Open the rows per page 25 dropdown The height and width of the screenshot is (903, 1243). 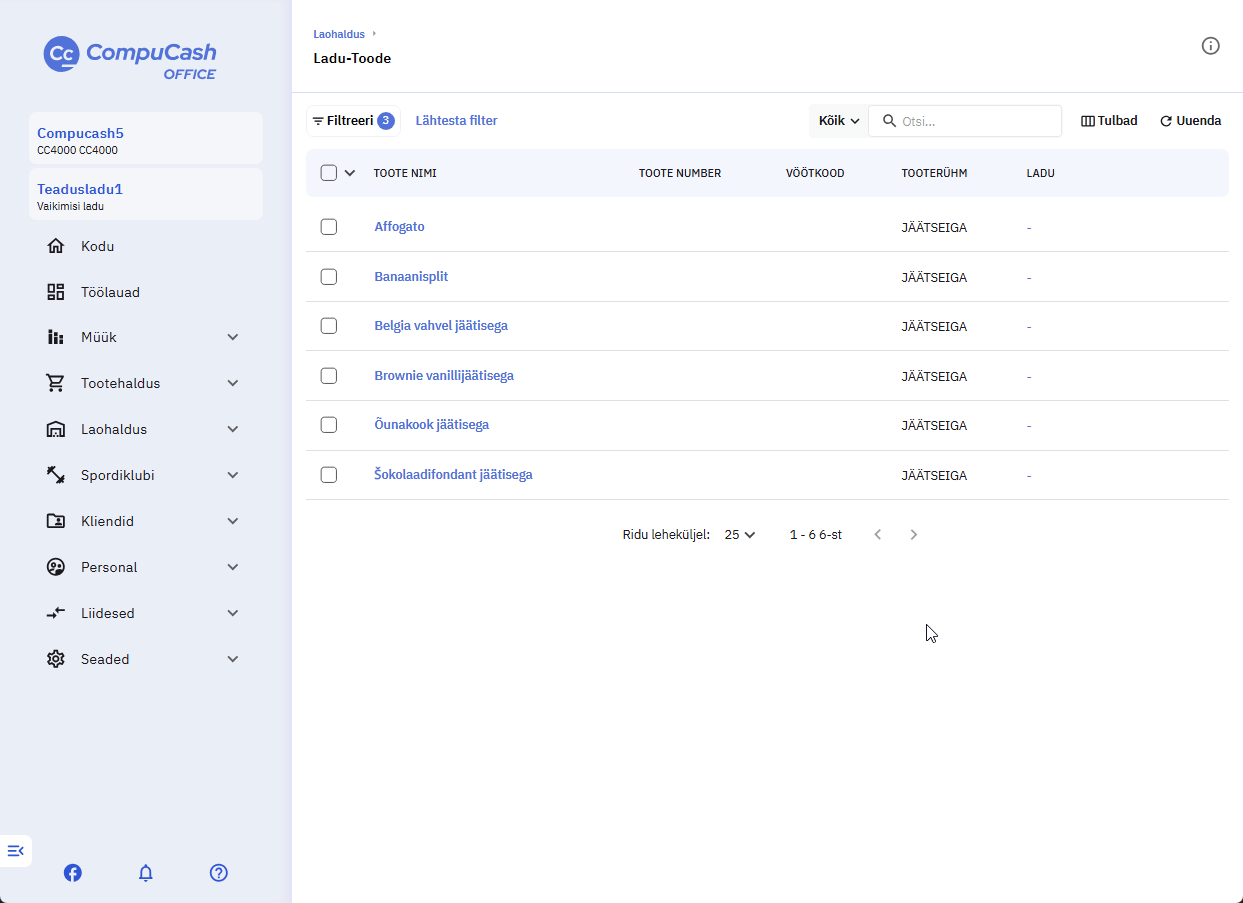[740, 535]
